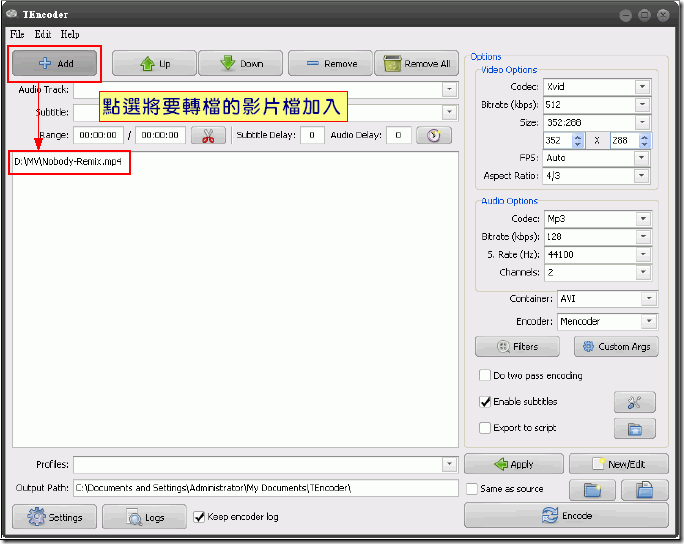This screenshot has height=544, width=684.
Task: Expand the Encoder Mencoder dropdown
Action: click(648, 321)
